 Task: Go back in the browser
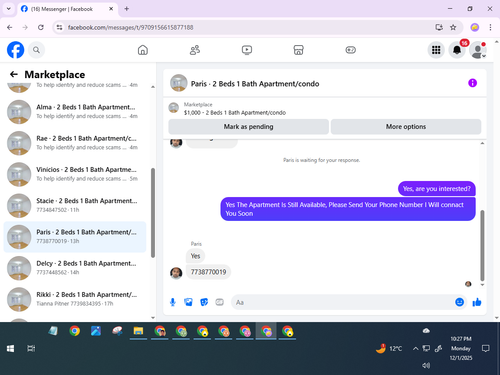[10, 27]
